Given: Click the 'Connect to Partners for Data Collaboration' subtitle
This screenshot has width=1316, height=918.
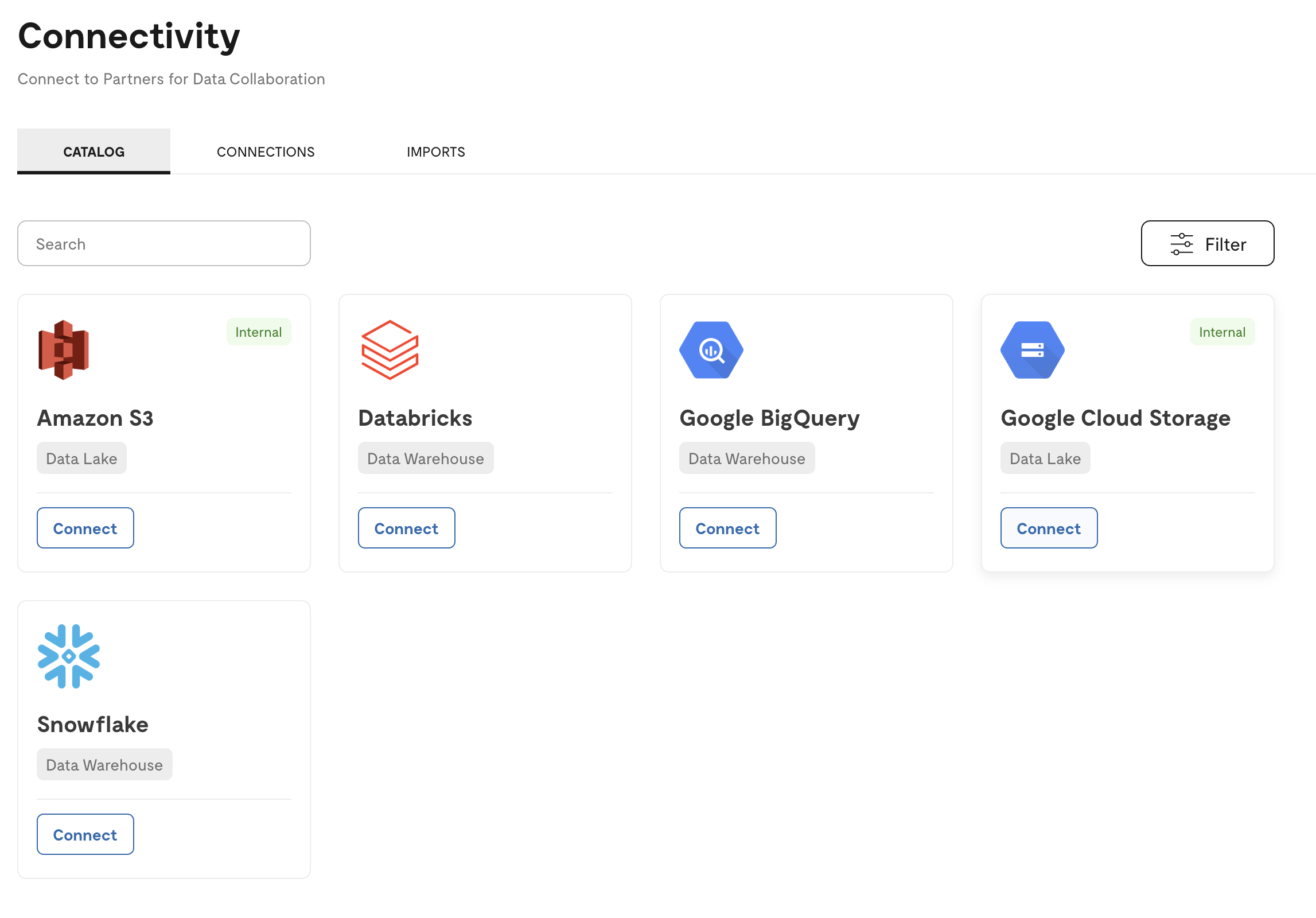Looking at the screenshot, I should (172, 79).
